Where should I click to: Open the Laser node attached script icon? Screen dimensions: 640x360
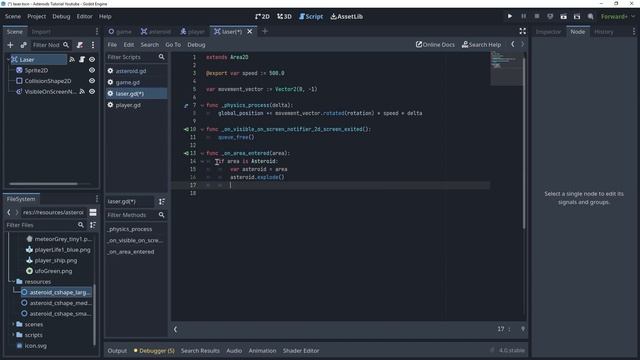pyautogui.click(x=82, y=60)
